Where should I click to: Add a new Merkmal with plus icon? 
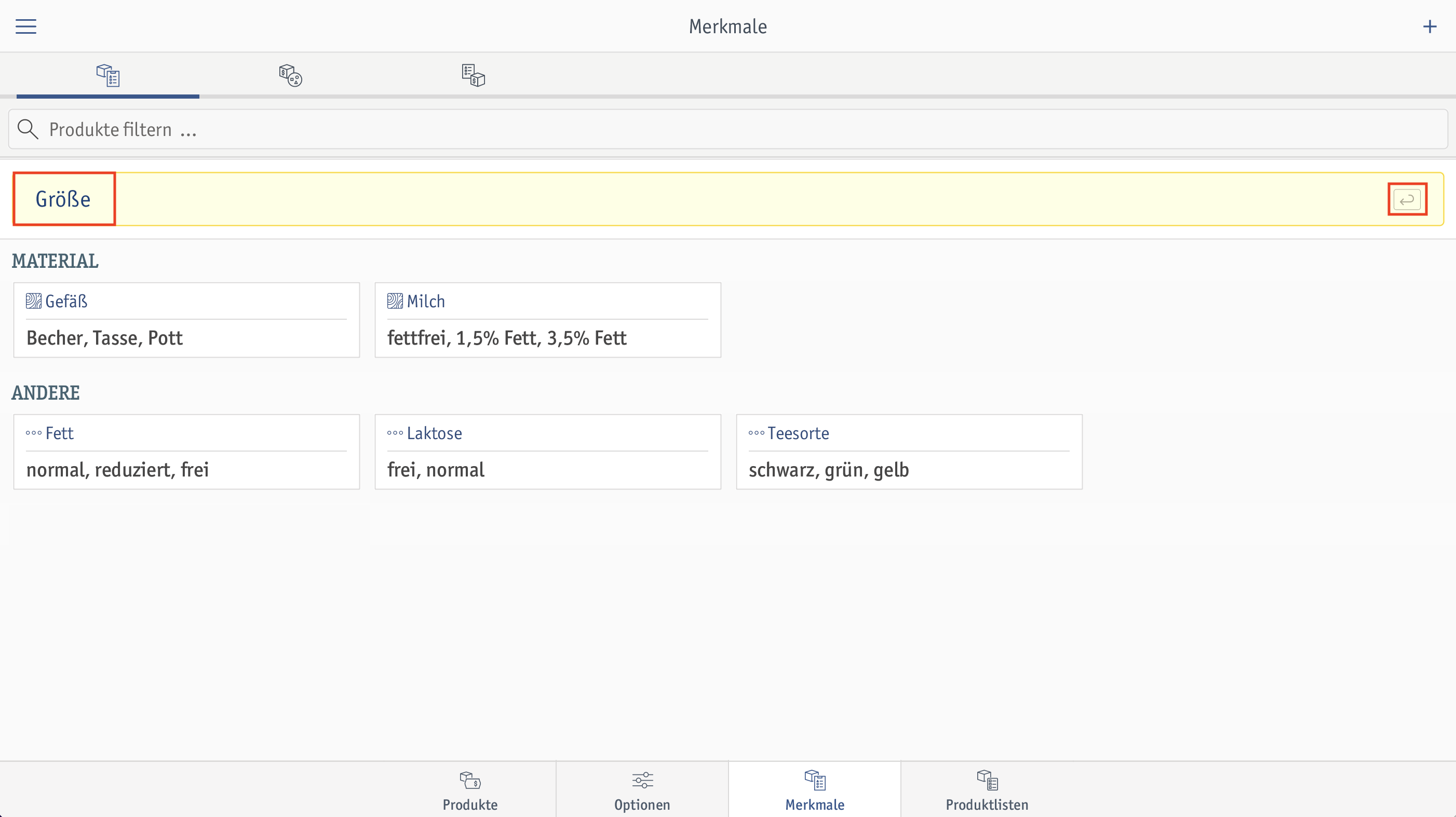(x=1430, y=26)
